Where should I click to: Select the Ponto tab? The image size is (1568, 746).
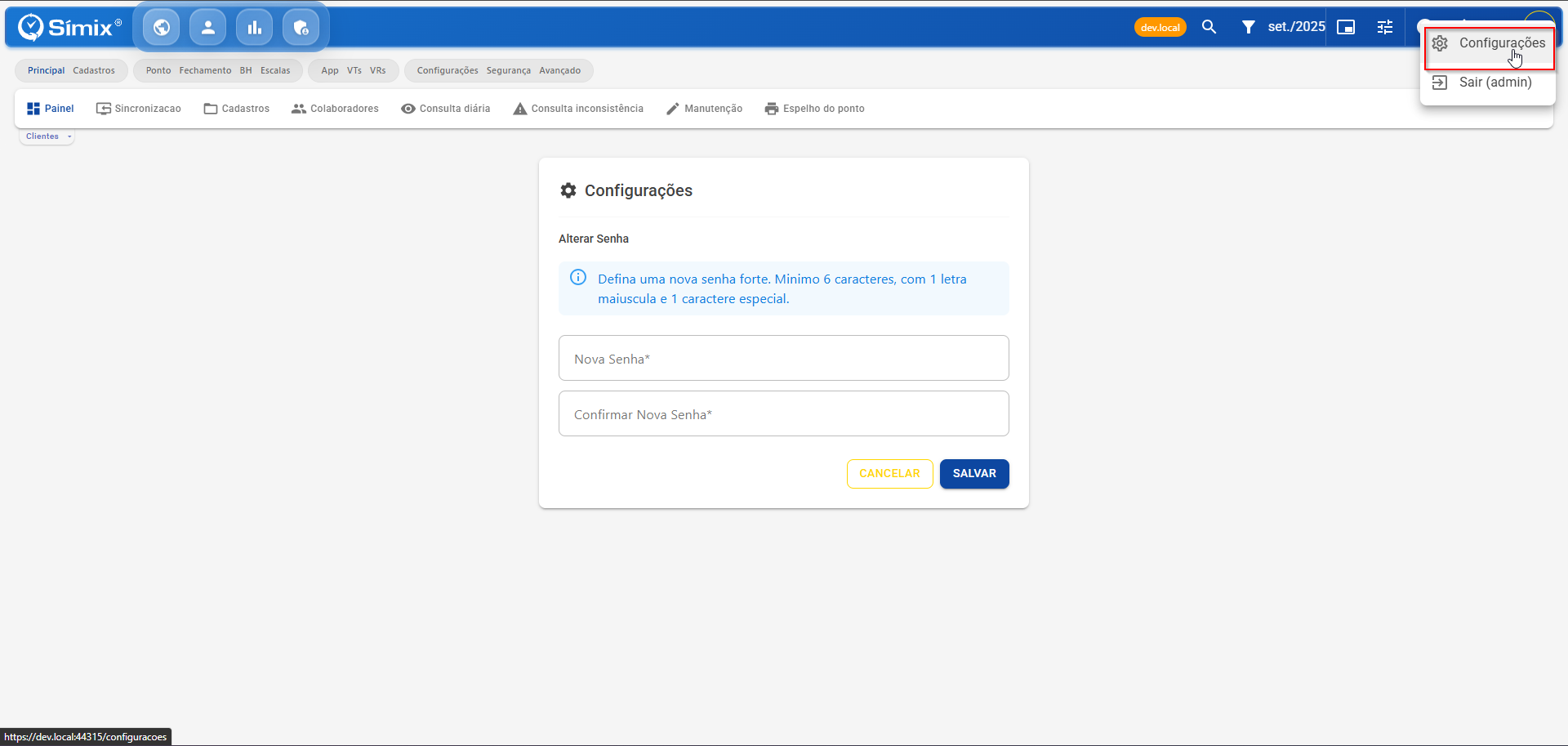pyautogui.click(x=158, y=70)
